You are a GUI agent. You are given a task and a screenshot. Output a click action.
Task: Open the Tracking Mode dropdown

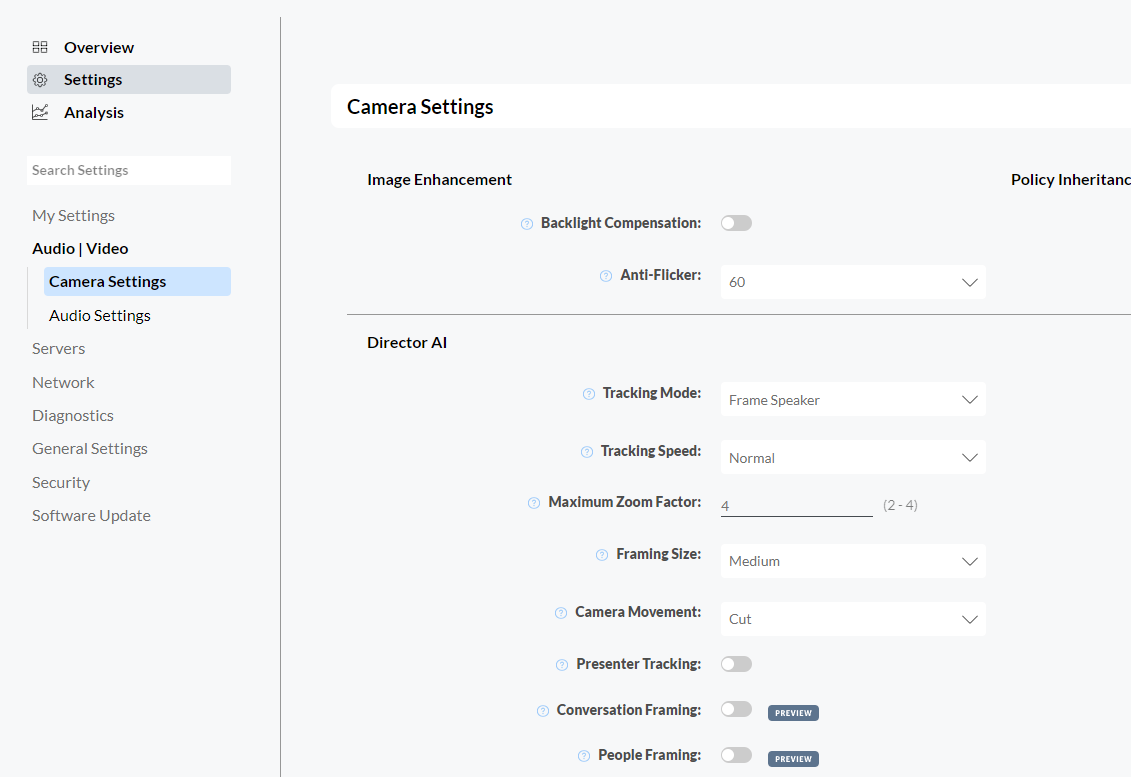tap(852, 399)
